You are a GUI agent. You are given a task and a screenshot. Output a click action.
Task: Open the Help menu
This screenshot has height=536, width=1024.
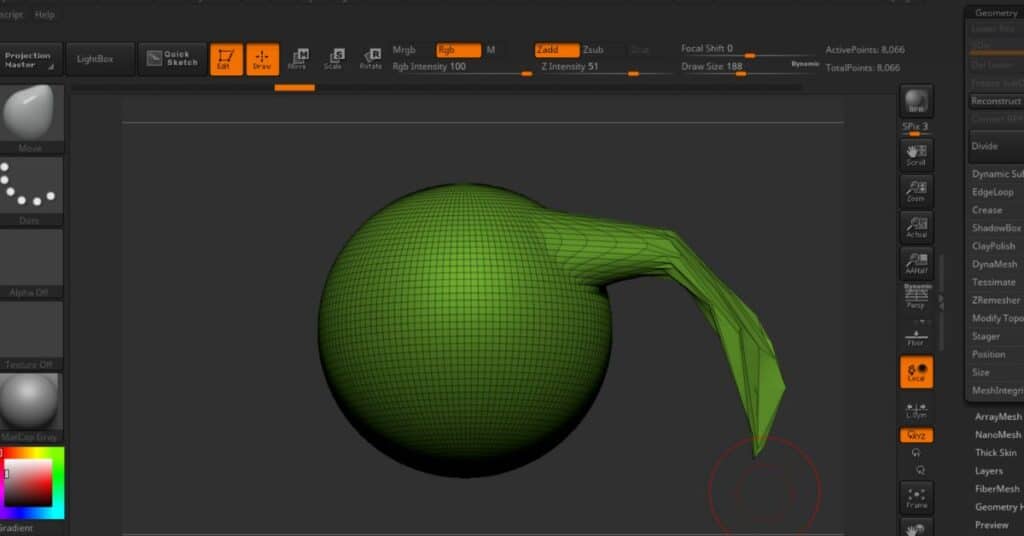45,15
